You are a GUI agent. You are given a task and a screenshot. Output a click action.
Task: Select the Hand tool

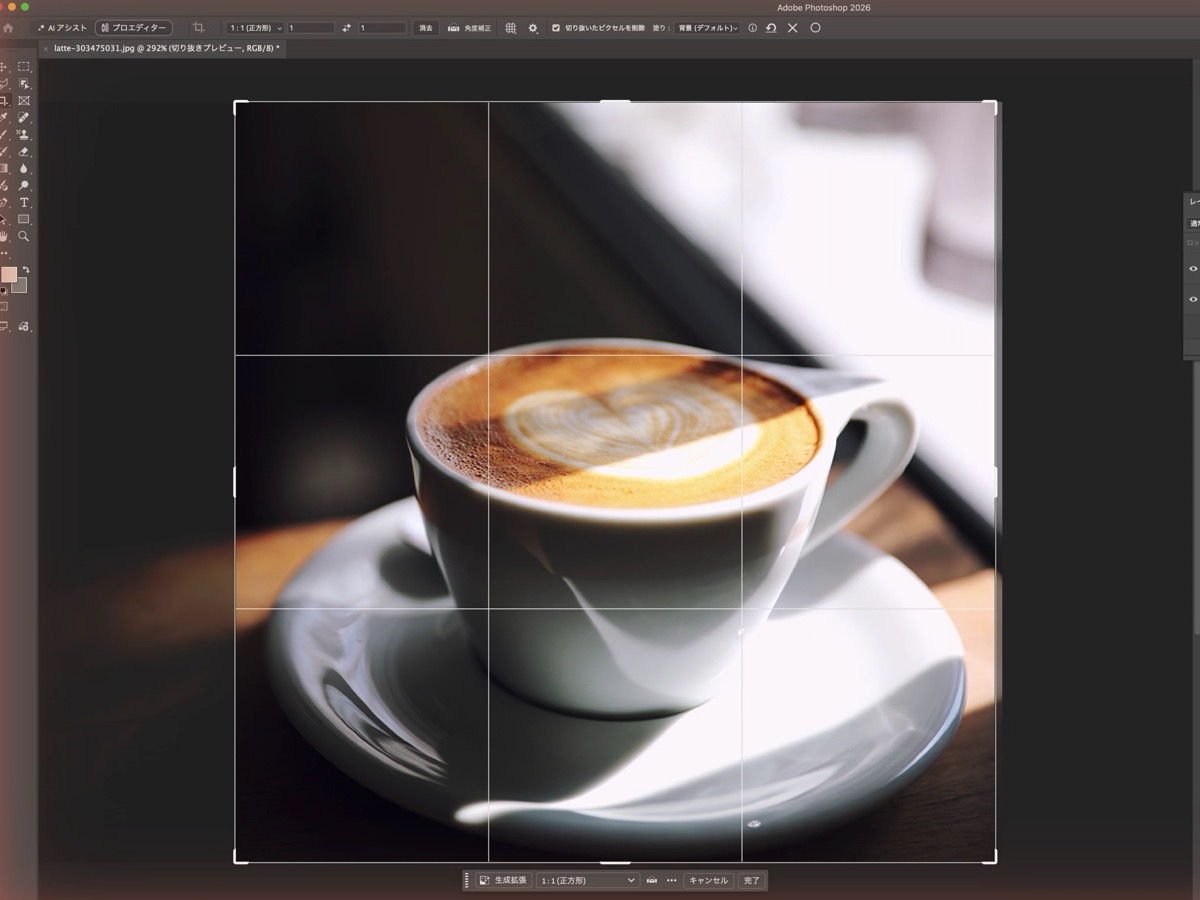pyautogui.click(x=4, y=236)
